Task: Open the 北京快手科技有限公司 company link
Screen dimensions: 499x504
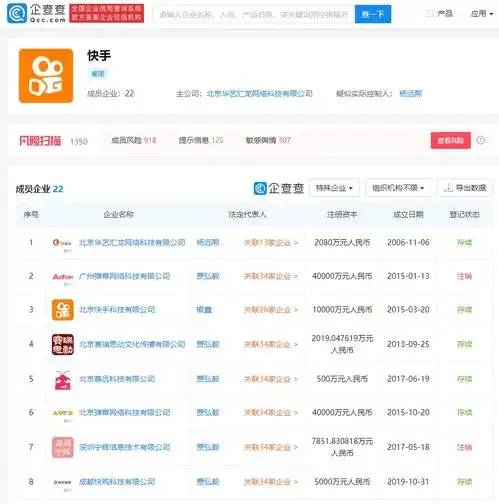Action: coord(117,310)
